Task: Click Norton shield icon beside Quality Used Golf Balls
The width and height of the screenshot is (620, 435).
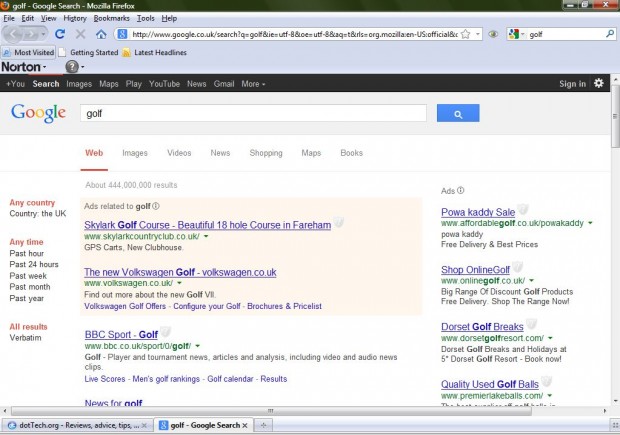Action: click(x=546, y=382)
